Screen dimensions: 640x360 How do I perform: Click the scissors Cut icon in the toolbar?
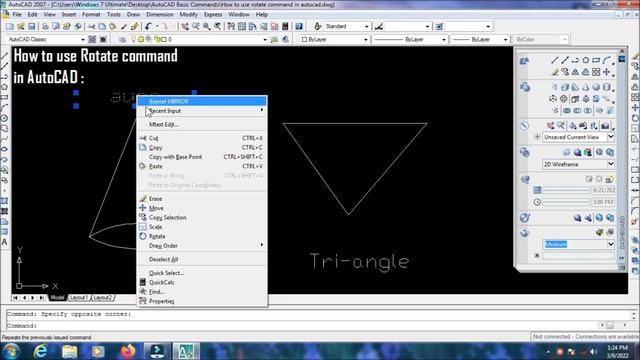click(91, 27)
